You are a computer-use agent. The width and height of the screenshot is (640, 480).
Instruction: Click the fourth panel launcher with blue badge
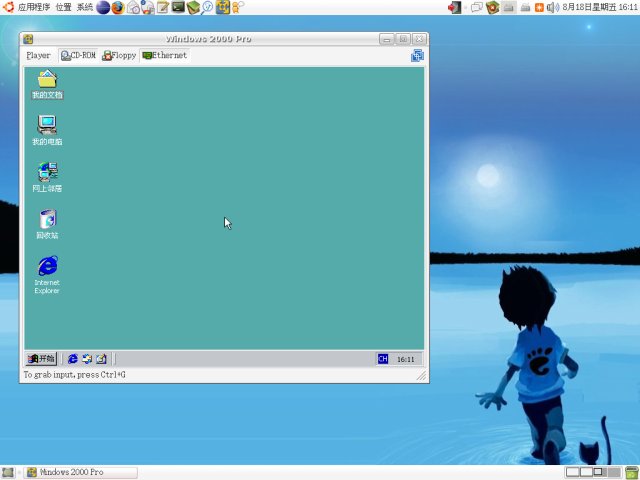pos(148,7)
